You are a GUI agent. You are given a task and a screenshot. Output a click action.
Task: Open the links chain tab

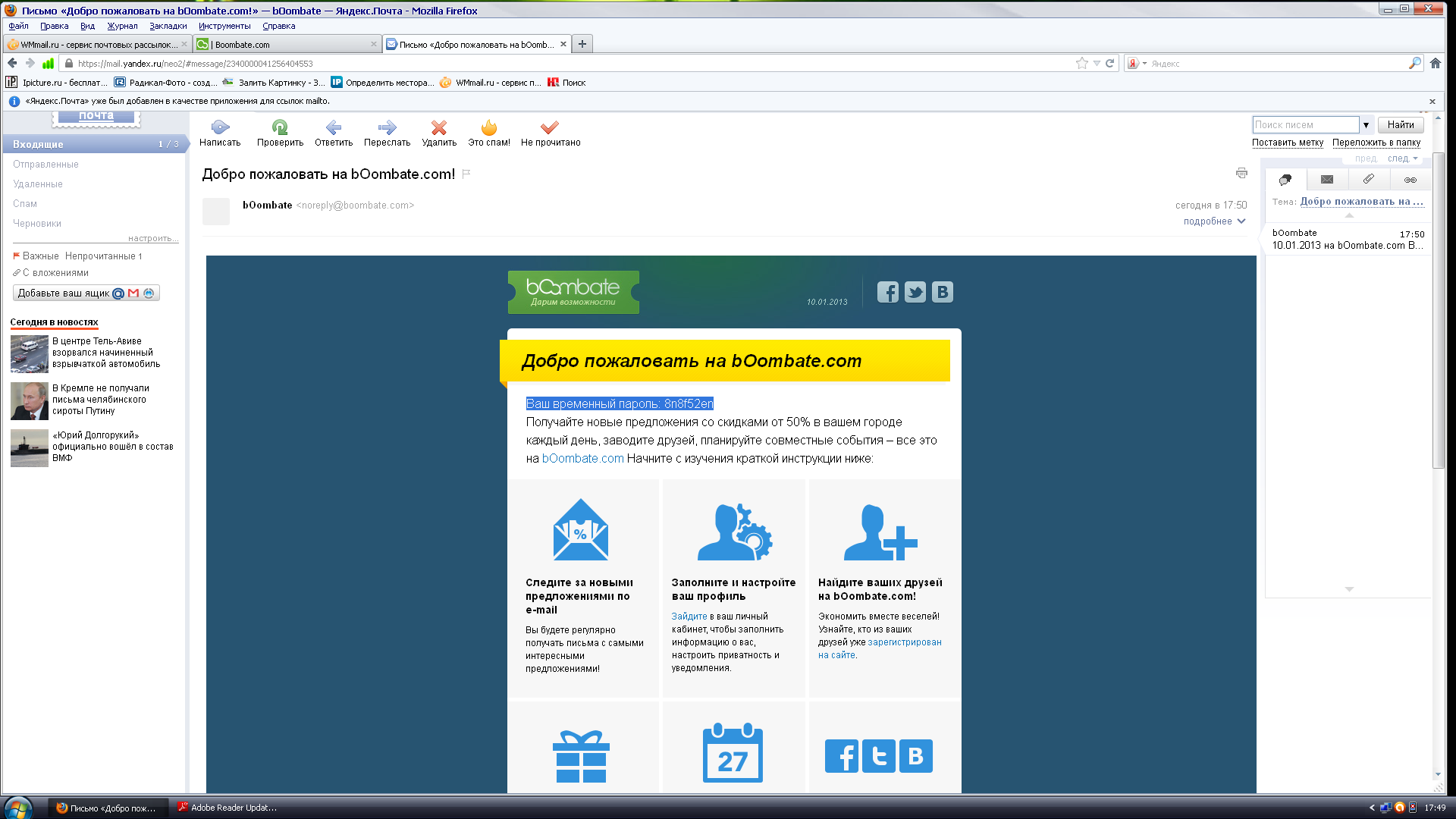click(1410, 180)
